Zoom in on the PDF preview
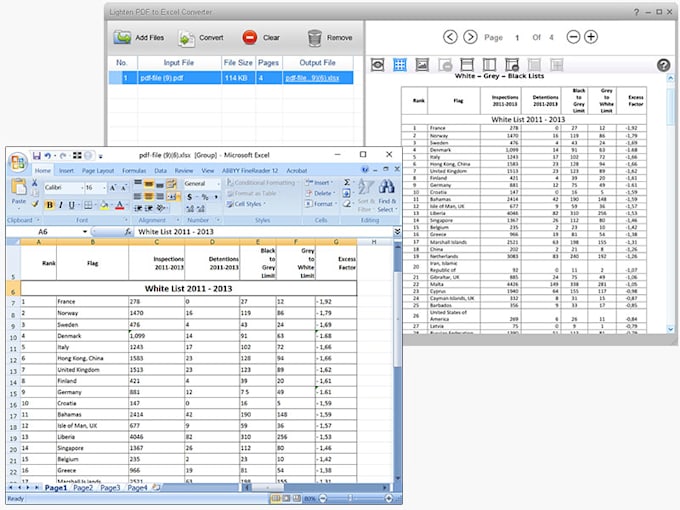This screenshot has height=510, width=680. (591, 37)
